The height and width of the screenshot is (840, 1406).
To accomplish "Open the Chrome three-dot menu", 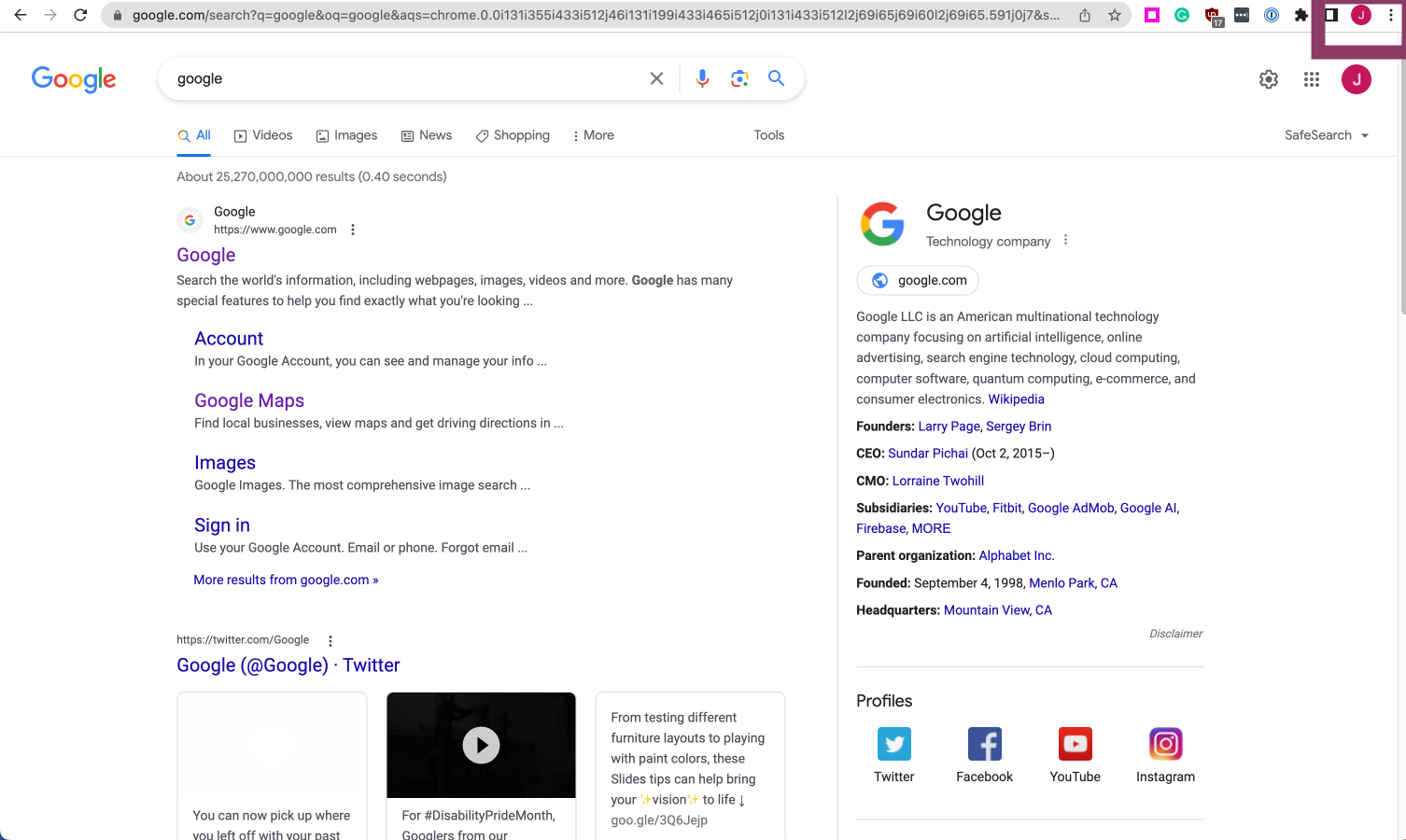I will (x=1391, y=15).
